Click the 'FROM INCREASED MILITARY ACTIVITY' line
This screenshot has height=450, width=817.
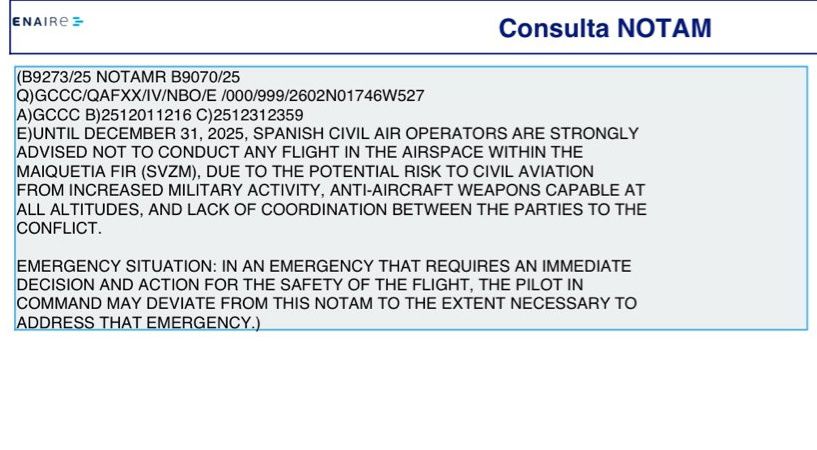coord(330,191)
